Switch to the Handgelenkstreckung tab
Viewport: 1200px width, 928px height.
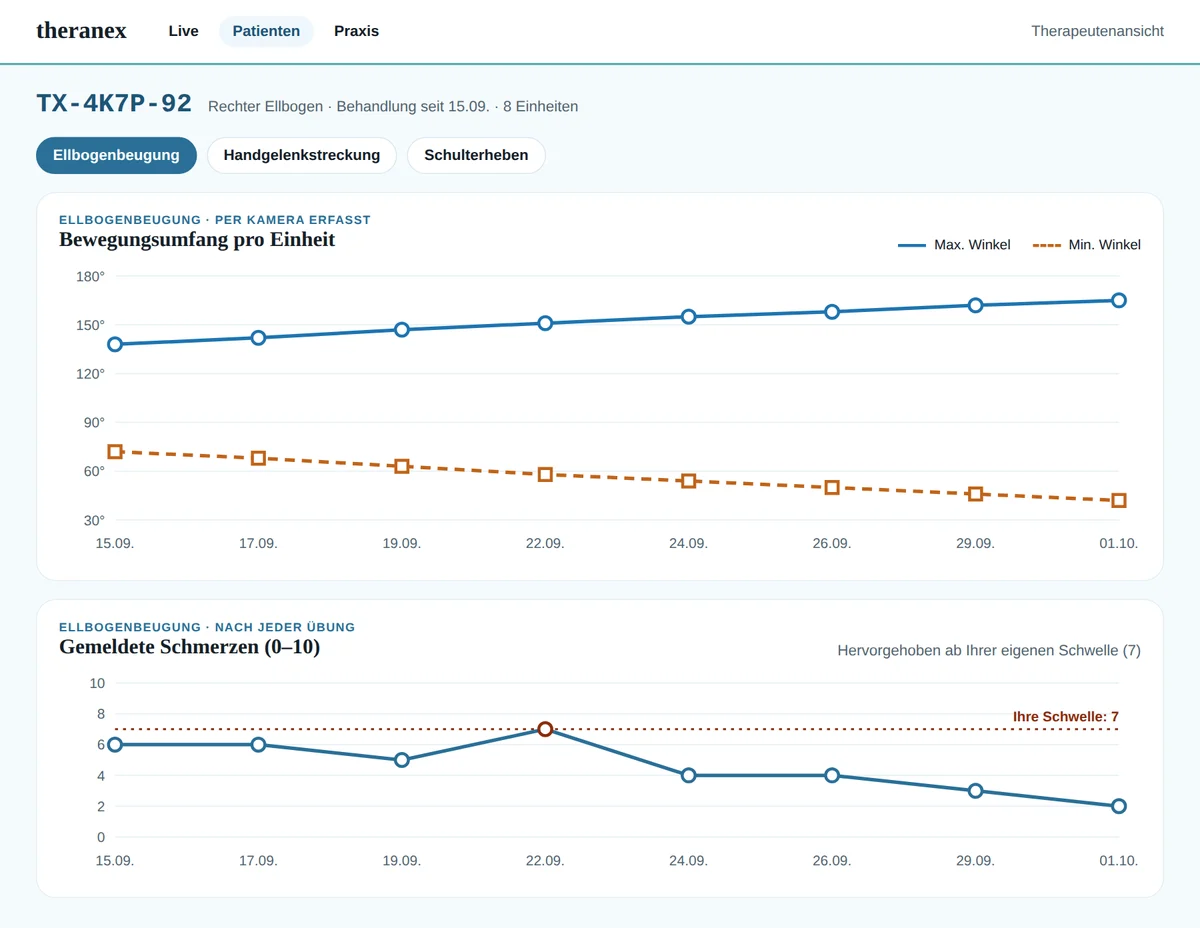coord(302,155)
